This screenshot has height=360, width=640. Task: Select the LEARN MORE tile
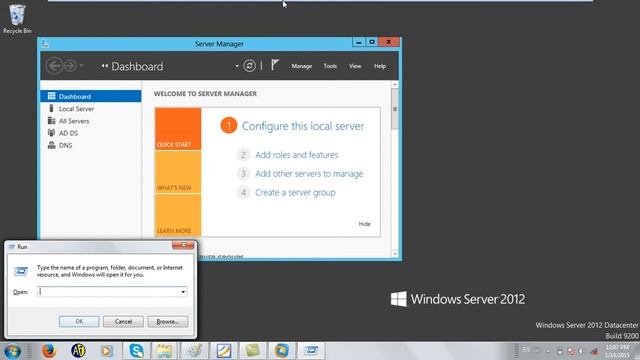(178, 215)
